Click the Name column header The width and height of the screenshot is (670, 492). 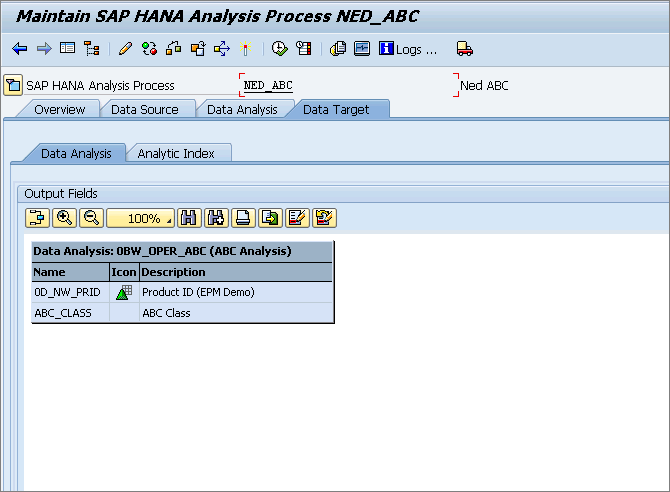coord(71,272)
